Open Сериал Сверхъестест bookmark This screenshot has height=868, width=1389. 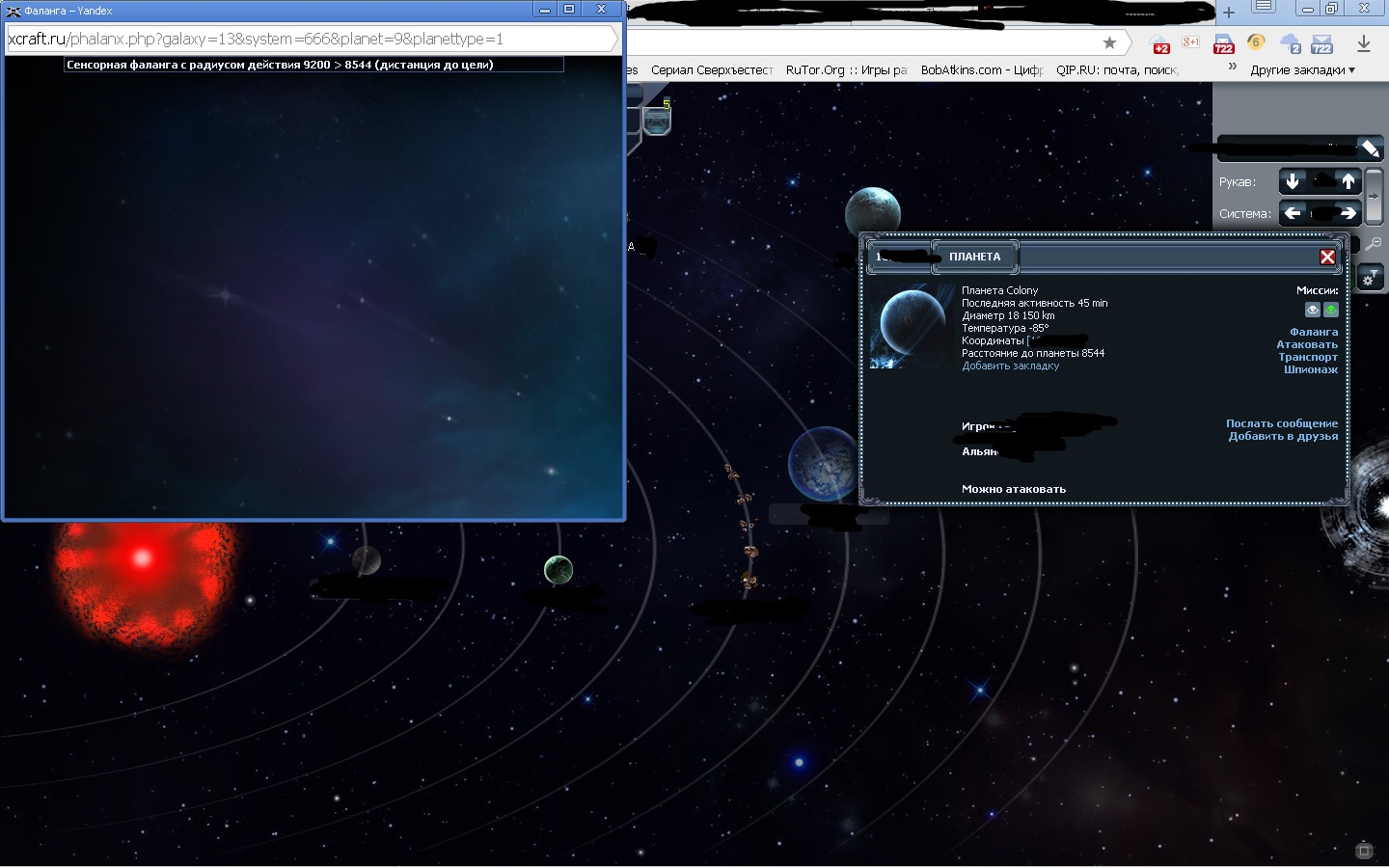point(712,69)
